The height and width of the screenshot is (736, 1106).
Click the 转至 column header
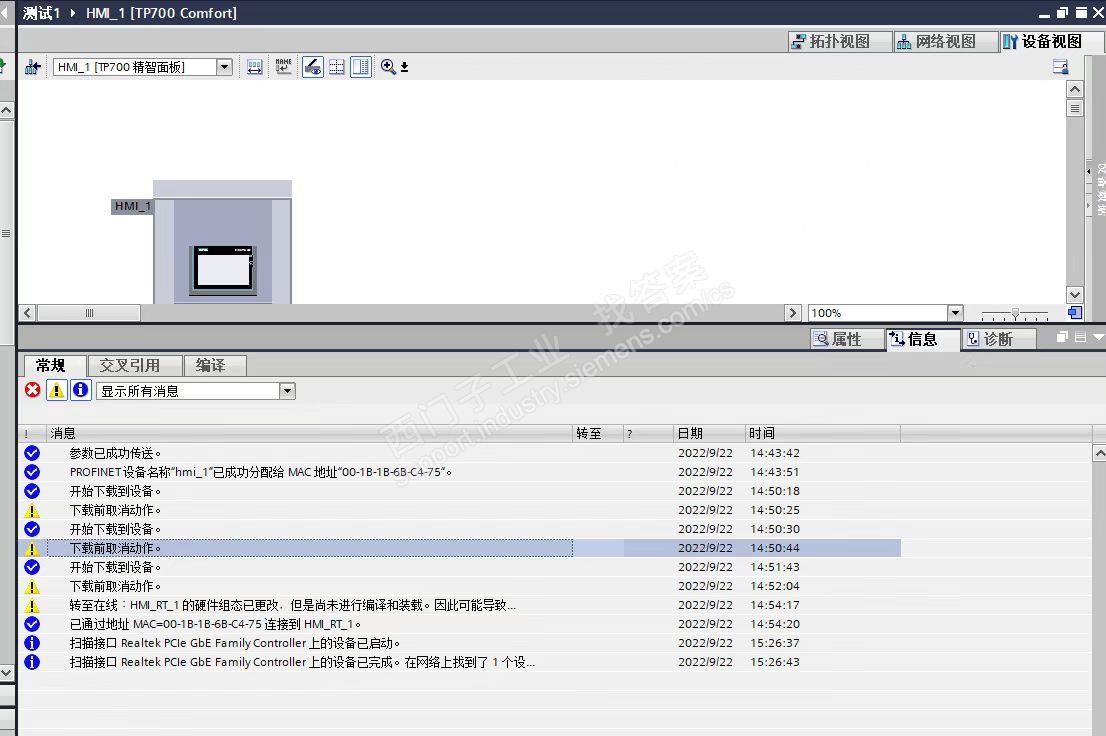click(597, 433)
